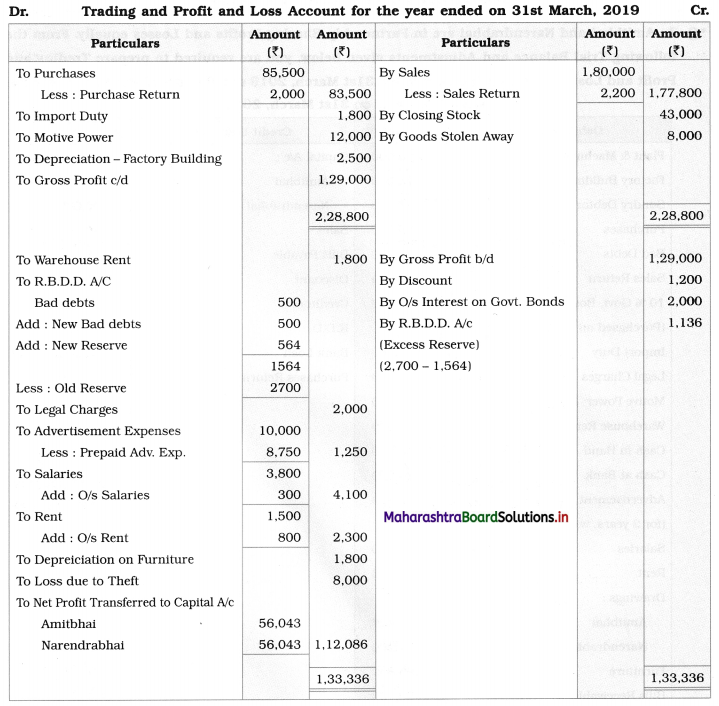Click 'By R.B.D.D. A/c' credit entry
Screen dimensions: 719x706
[x=426, y=324]
